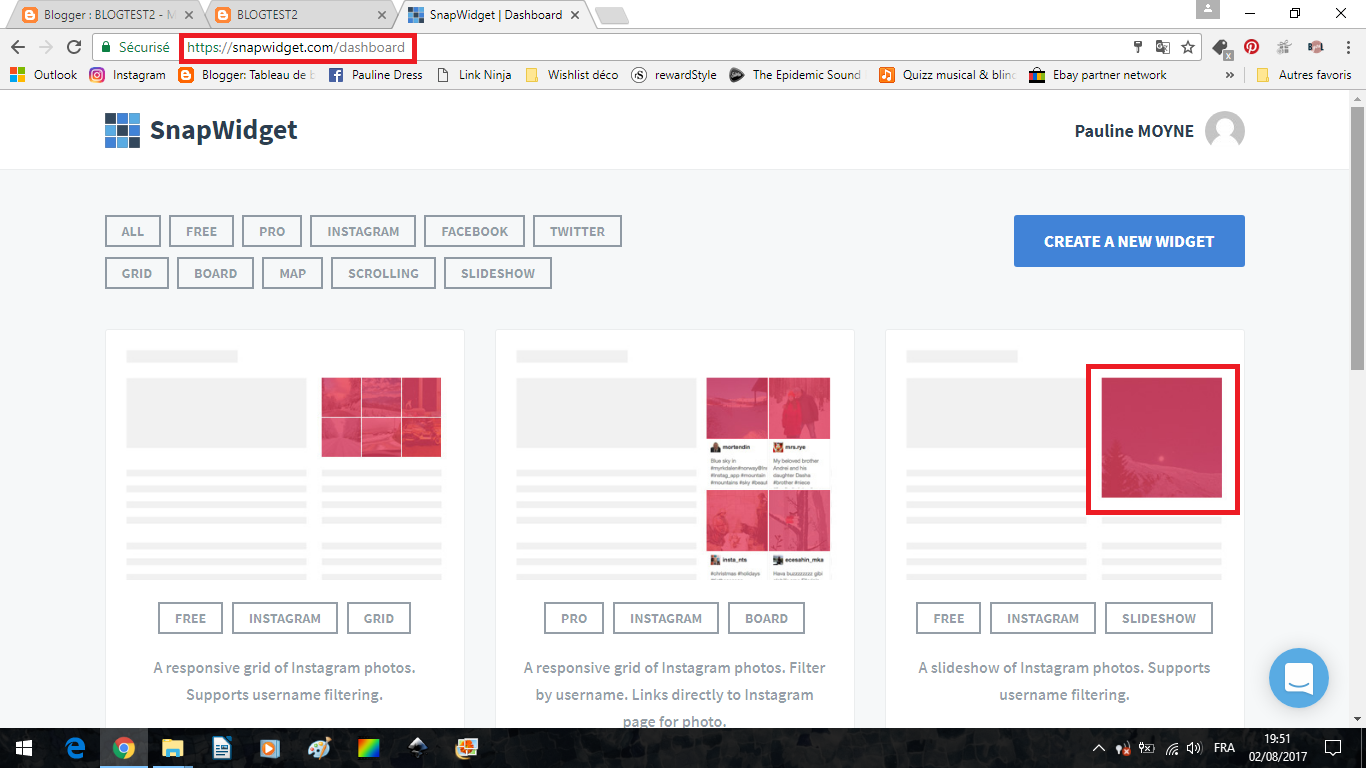Expand the hidden bookmarks overflow chevron

1229,75
